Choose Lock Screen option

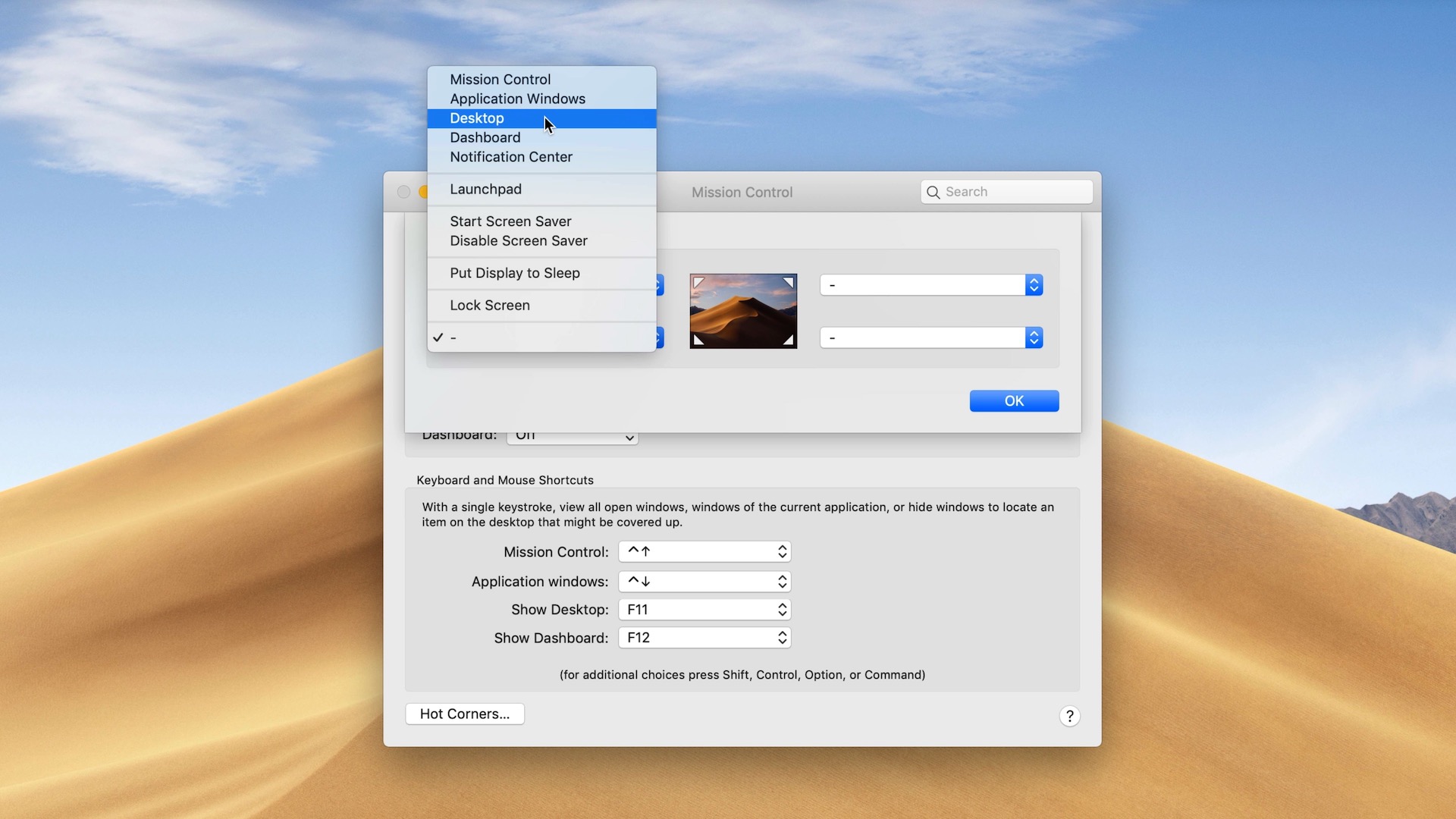489,306
